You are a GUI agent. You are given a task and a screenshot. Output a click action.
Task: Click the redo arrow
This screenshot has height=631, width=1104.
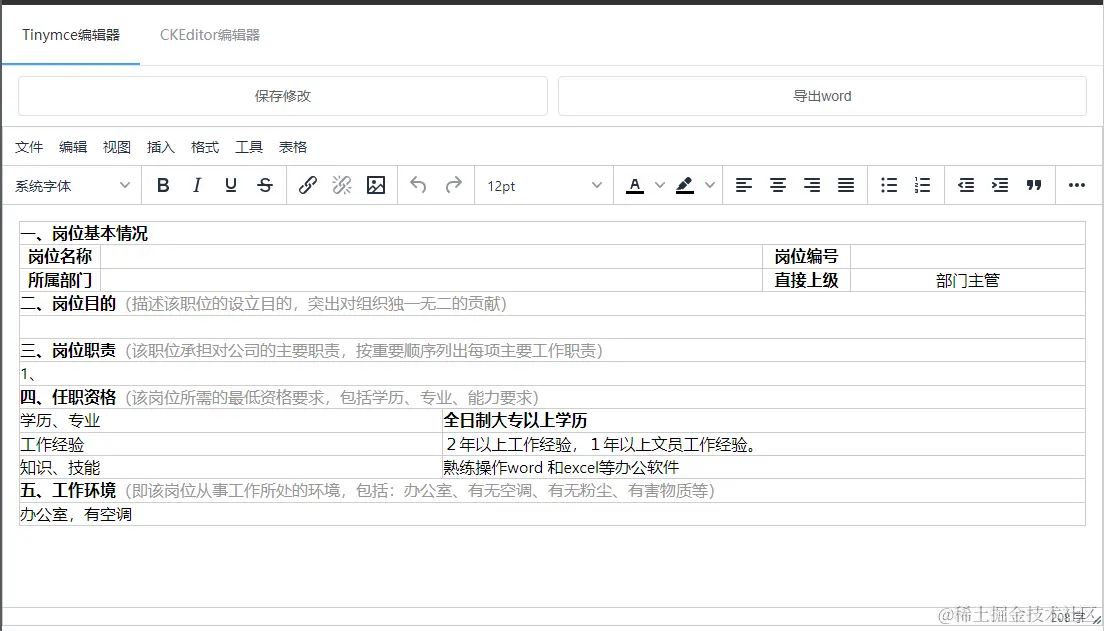453,186
